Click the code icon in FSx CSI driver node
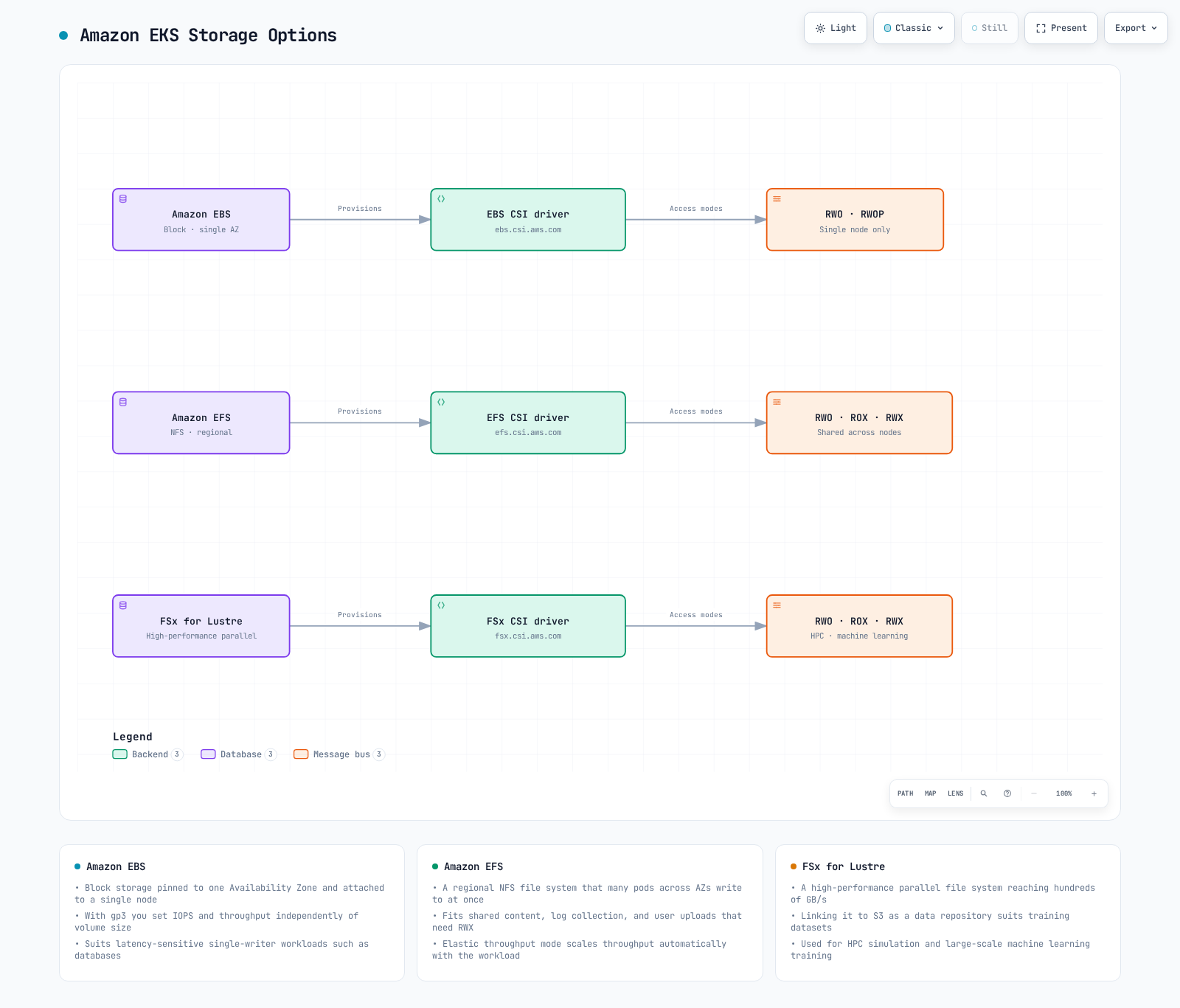Screen dimensions: 1180x1008 click(x=441, y=605)
